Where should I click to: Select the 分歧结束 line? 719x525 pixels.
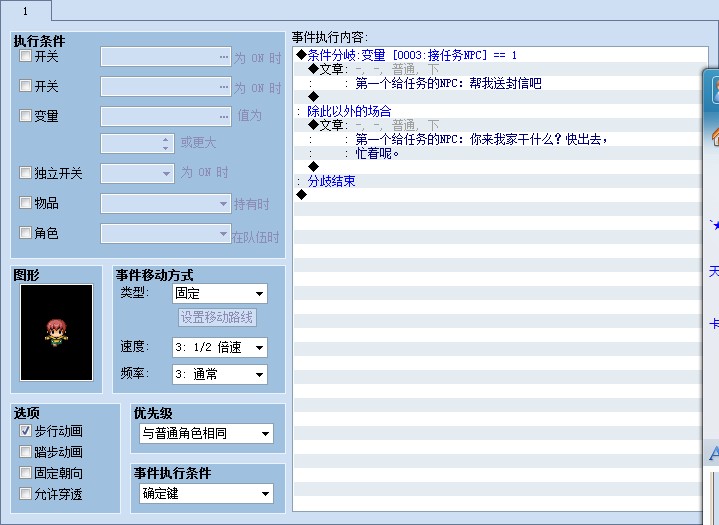pyautogui.click(x=498, y=181)
